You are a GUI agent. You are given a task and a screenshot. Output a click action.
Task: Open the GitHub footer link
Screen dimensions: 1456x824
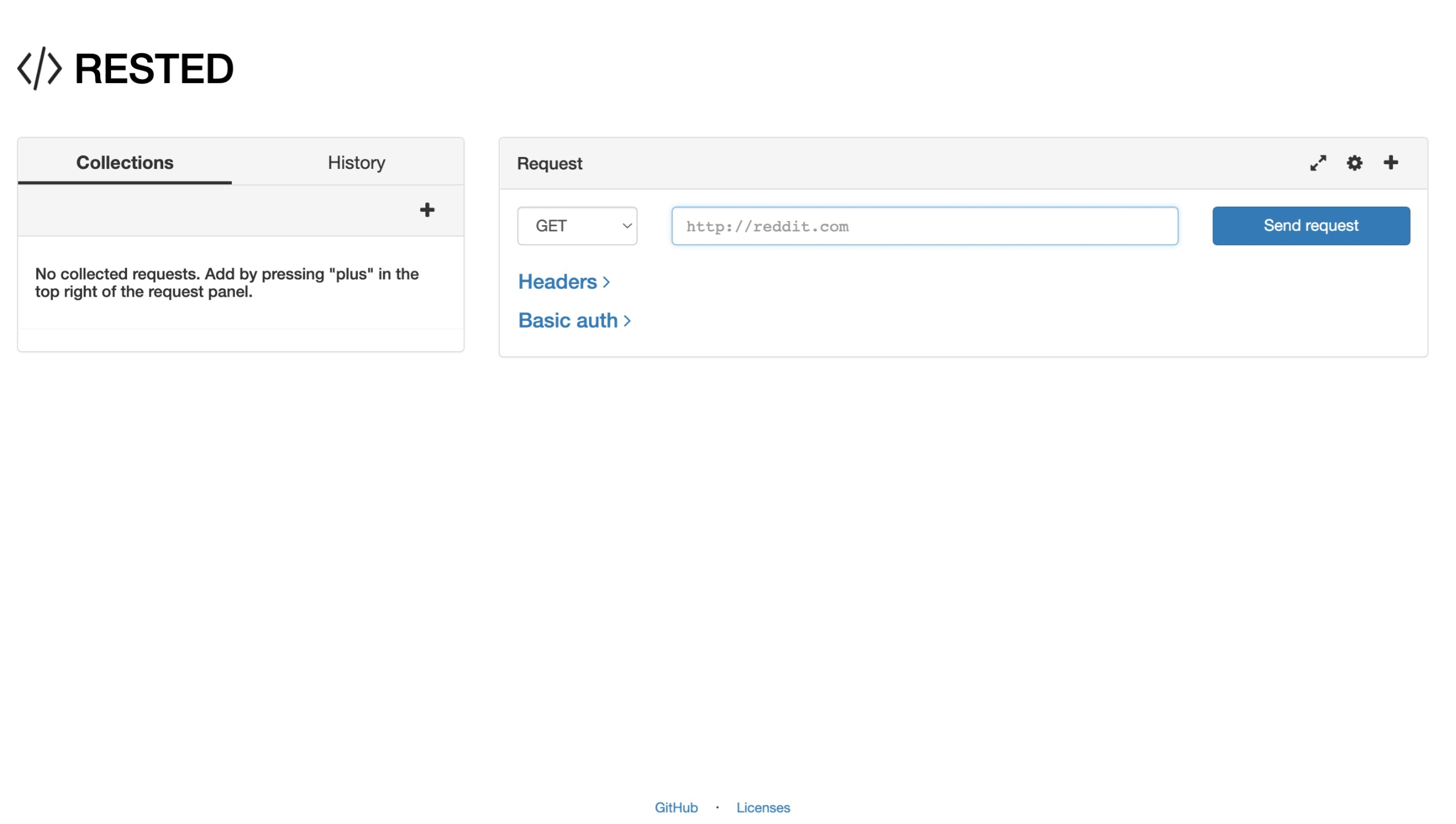point(676,808)
